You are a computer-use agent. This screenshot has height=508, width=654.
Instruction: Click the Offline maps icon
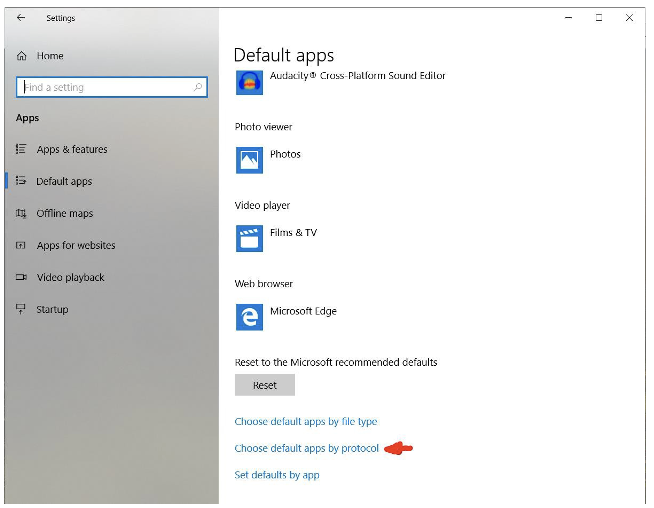(x=21, y=213)
